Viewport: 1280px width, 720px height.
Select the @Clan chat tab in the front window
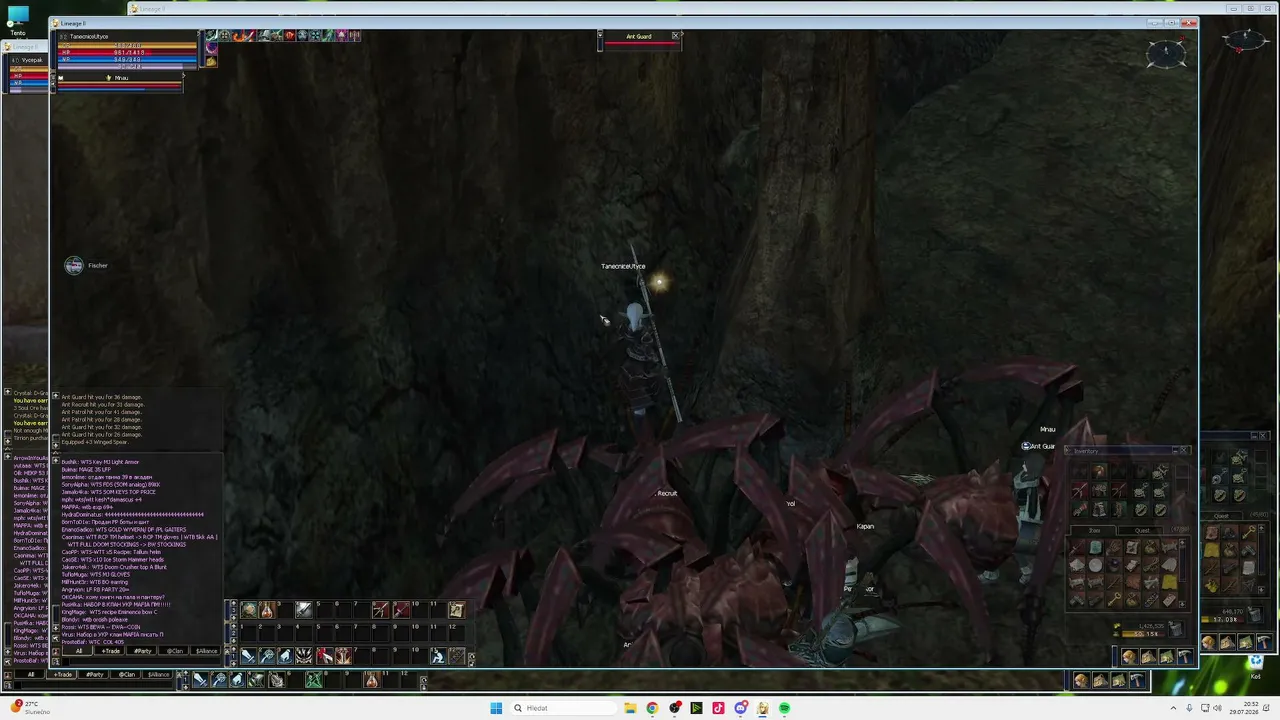[175, 651]
